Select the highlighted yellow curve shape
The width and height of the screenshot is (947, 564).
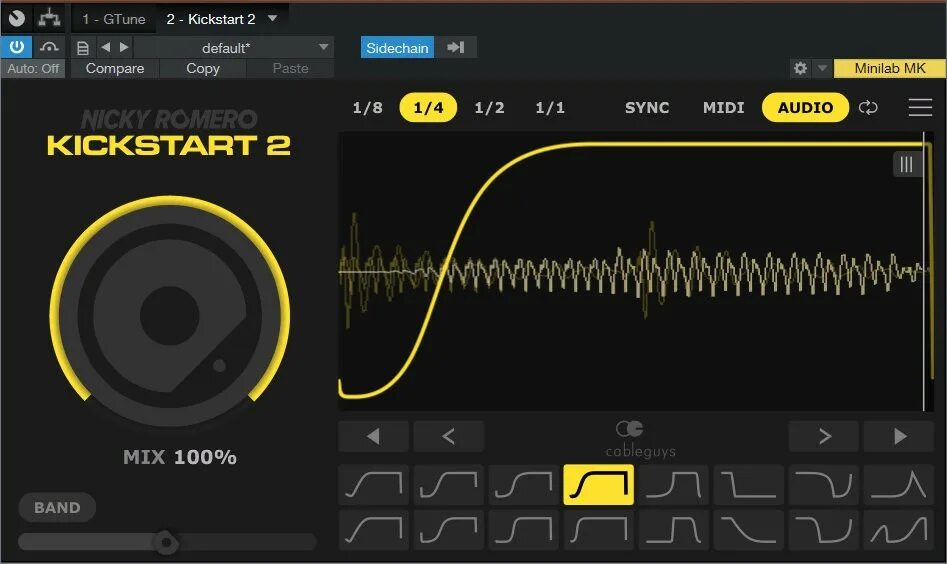599,485
